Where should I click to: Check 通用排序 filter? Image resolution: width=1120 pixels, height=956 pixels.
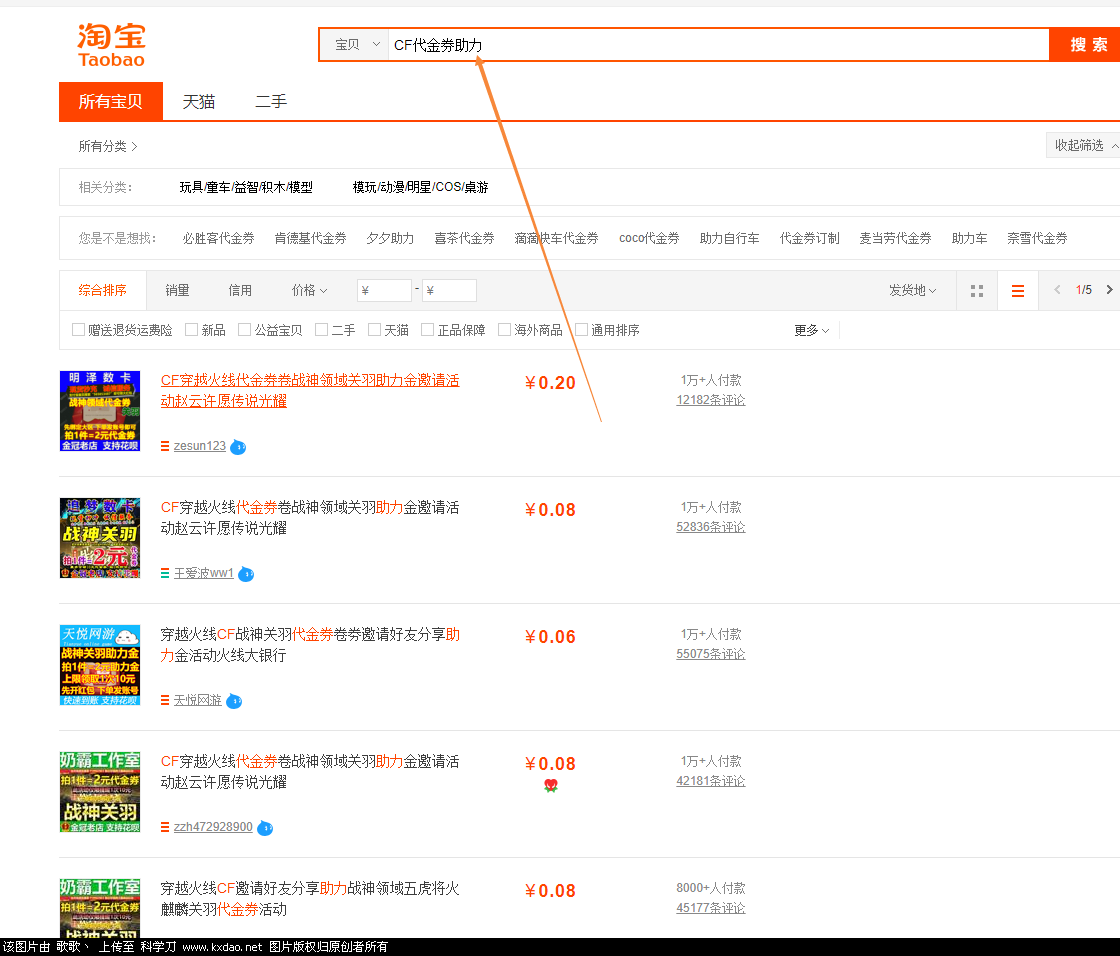(581, 329)
